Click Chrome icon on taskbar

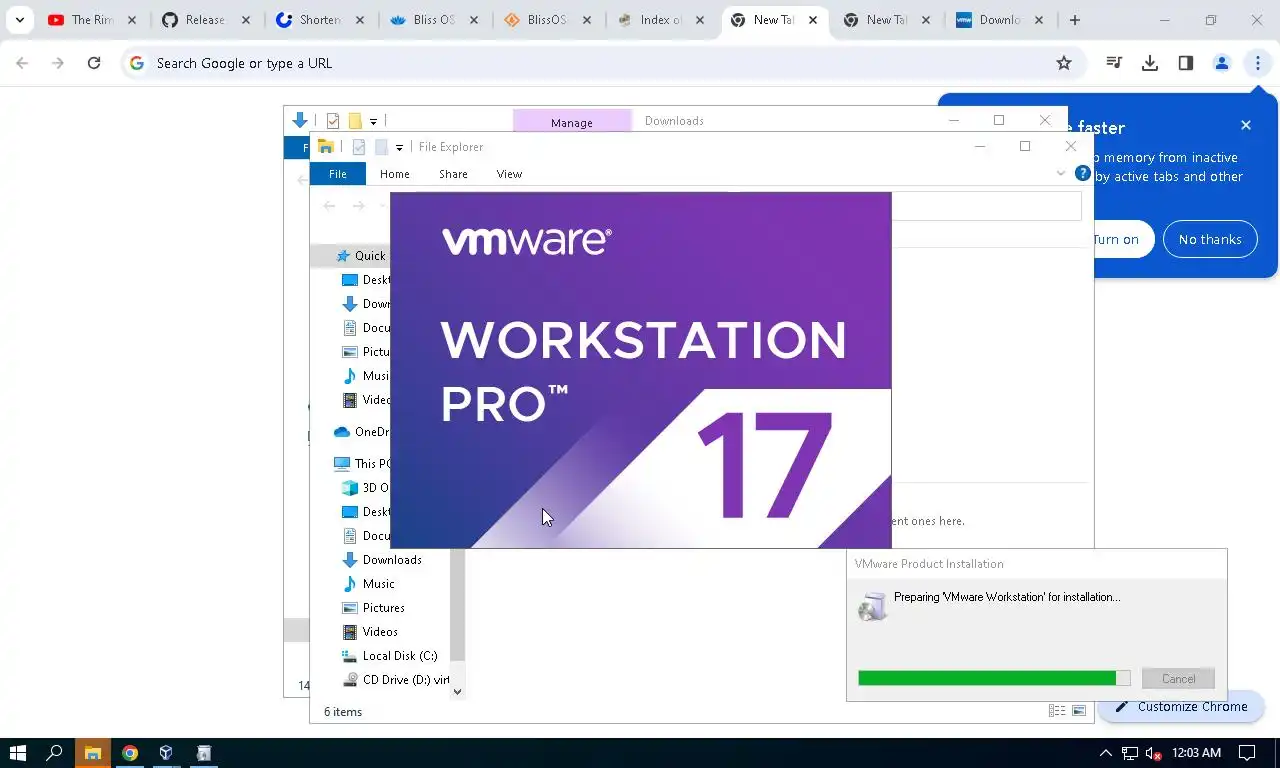[x=130, y=753]
